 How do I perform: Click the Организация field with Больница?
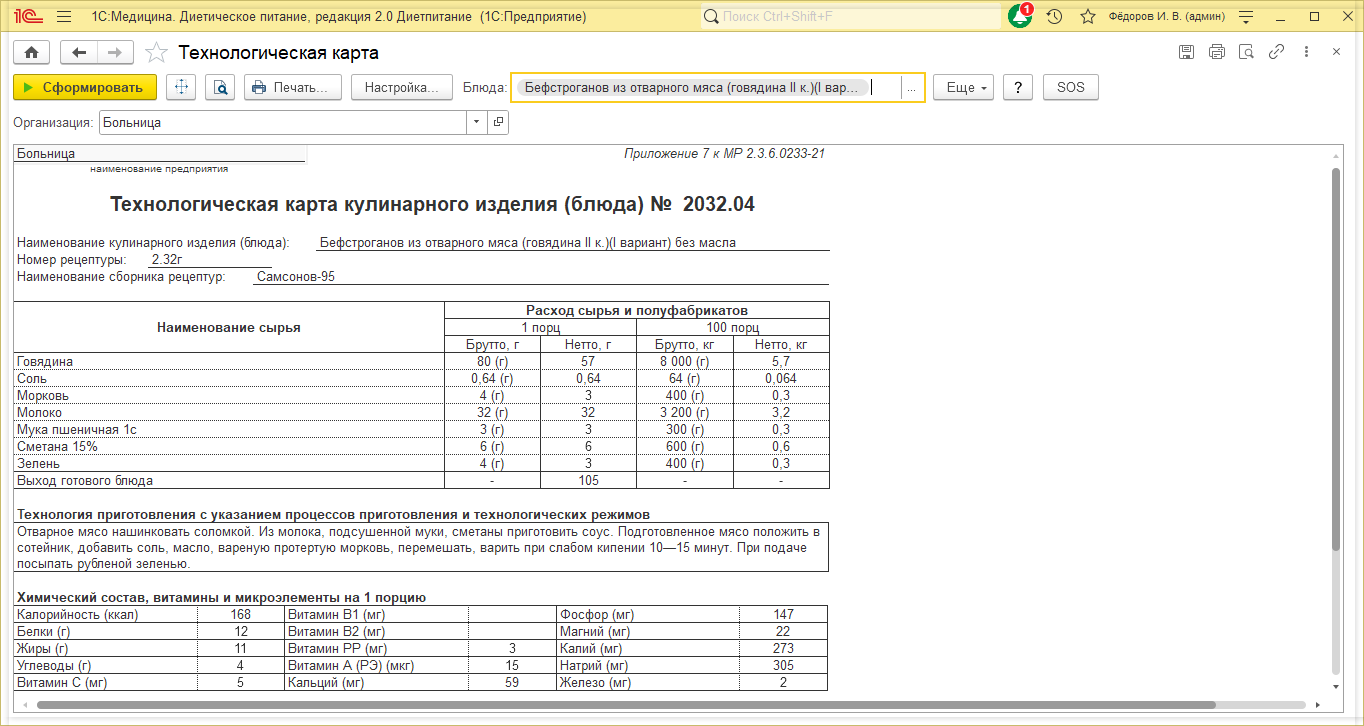click(x=283, y=122)
